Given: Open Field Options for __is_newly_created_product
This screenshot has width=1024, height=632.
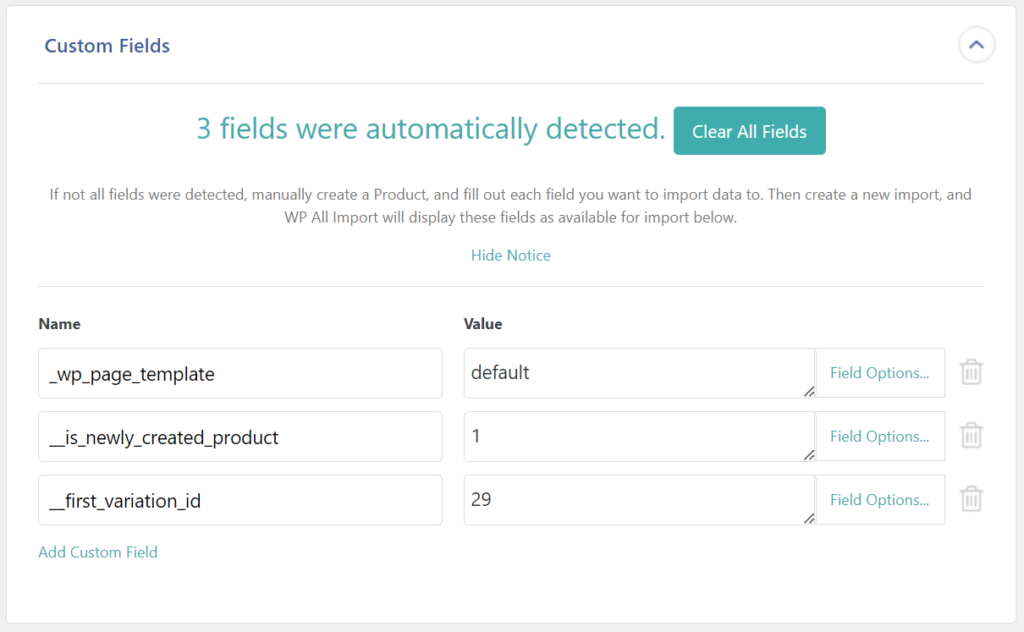Looking at the screenshot, I should point(879,436).
